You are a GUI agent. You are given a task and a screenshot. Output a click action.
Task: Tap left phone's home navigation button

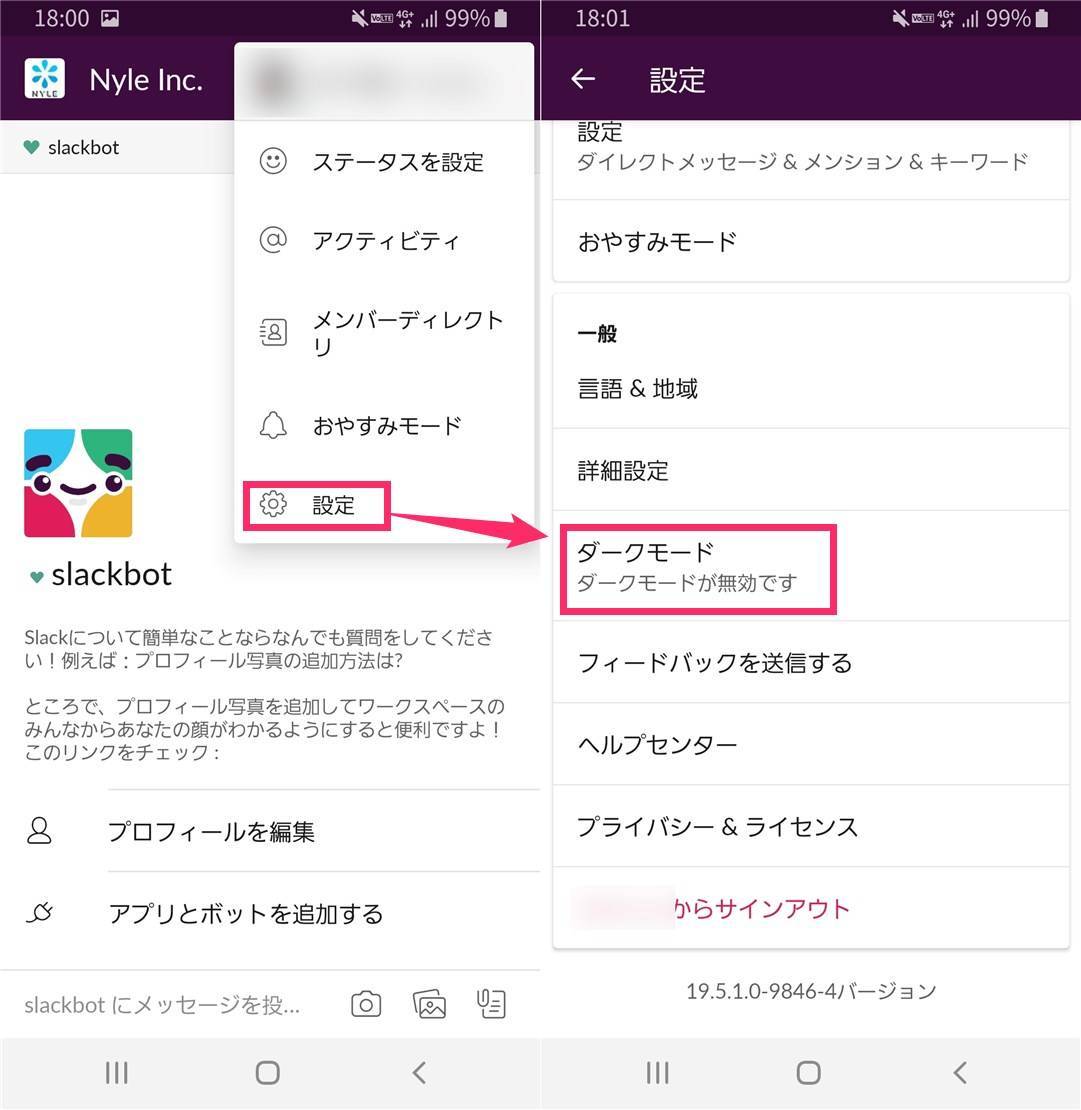click(x=268, y=1072)
